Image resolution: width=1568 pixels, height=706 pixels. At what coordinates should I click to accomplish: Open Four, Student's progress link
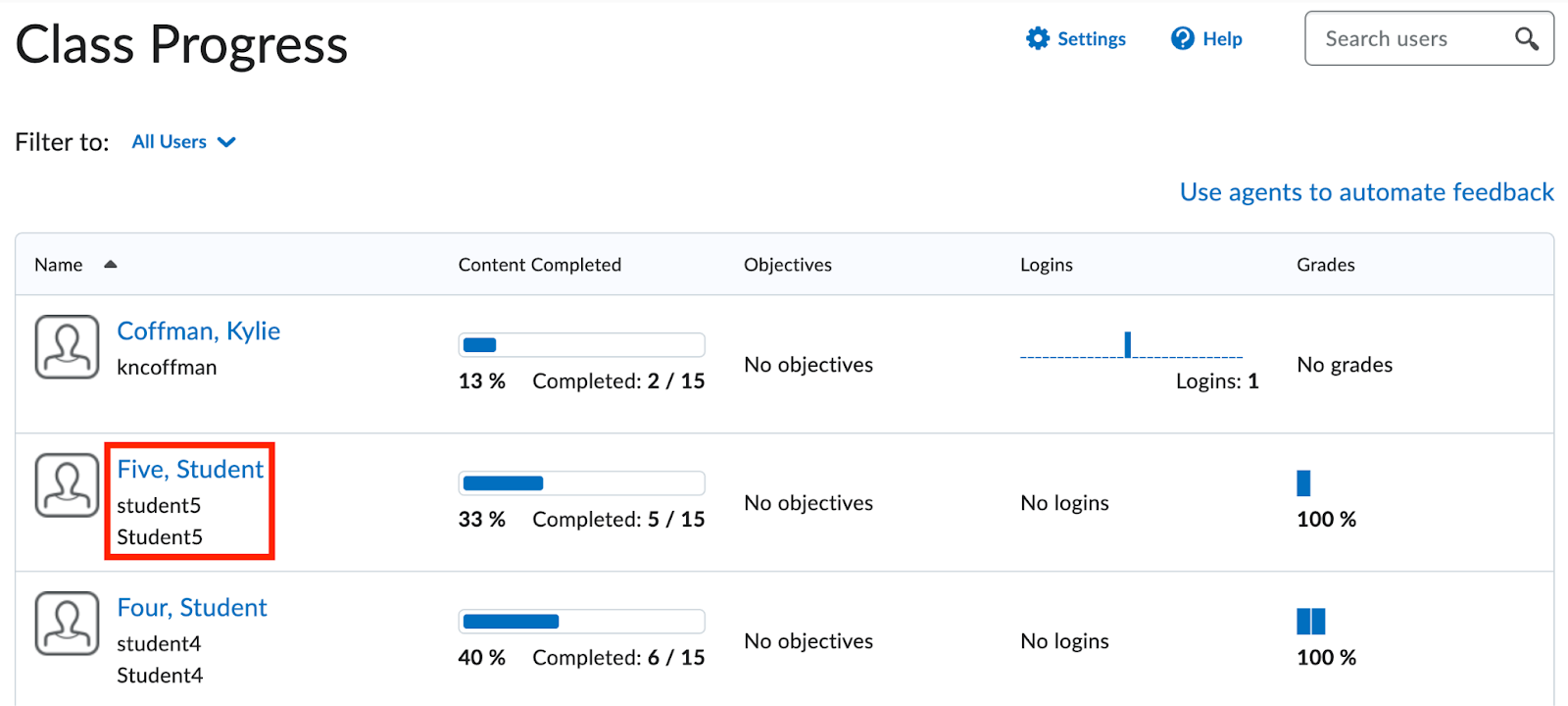tap(192, 608)
